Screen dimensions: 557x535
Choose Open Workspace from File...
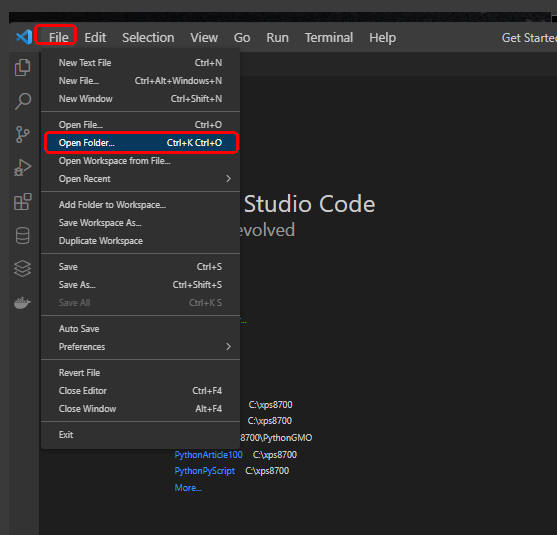point(140,161)
